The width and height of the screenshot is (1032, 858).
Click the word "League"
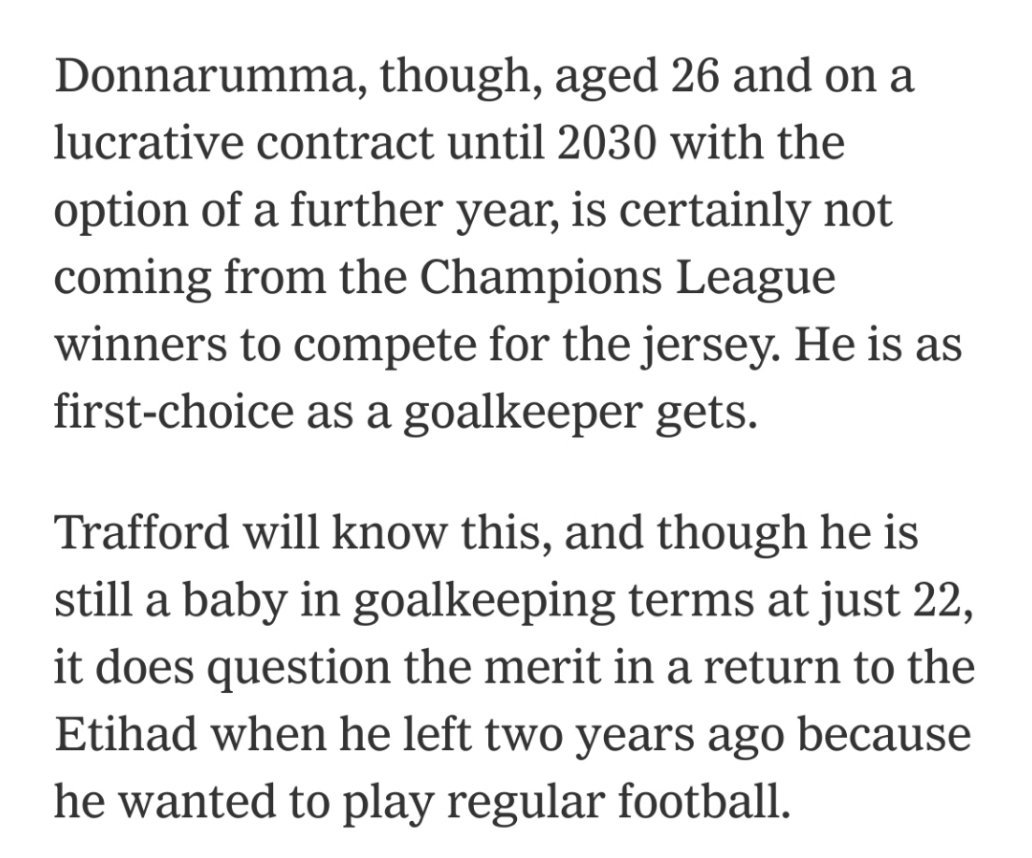756,280
